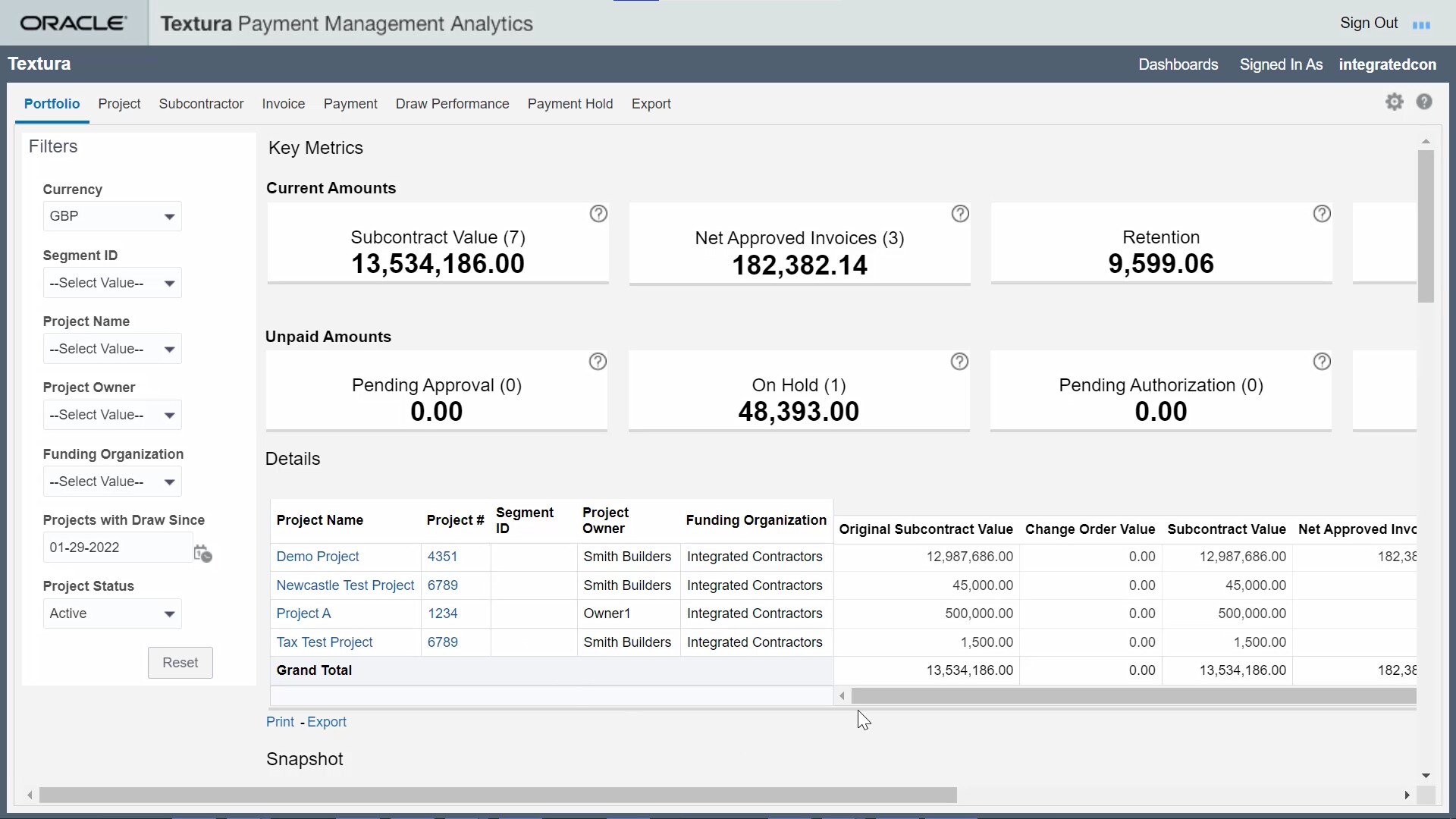The image size is (1456, 819).
Task: Open help for Subcontract Value metric
Action: tap(598, 214)
